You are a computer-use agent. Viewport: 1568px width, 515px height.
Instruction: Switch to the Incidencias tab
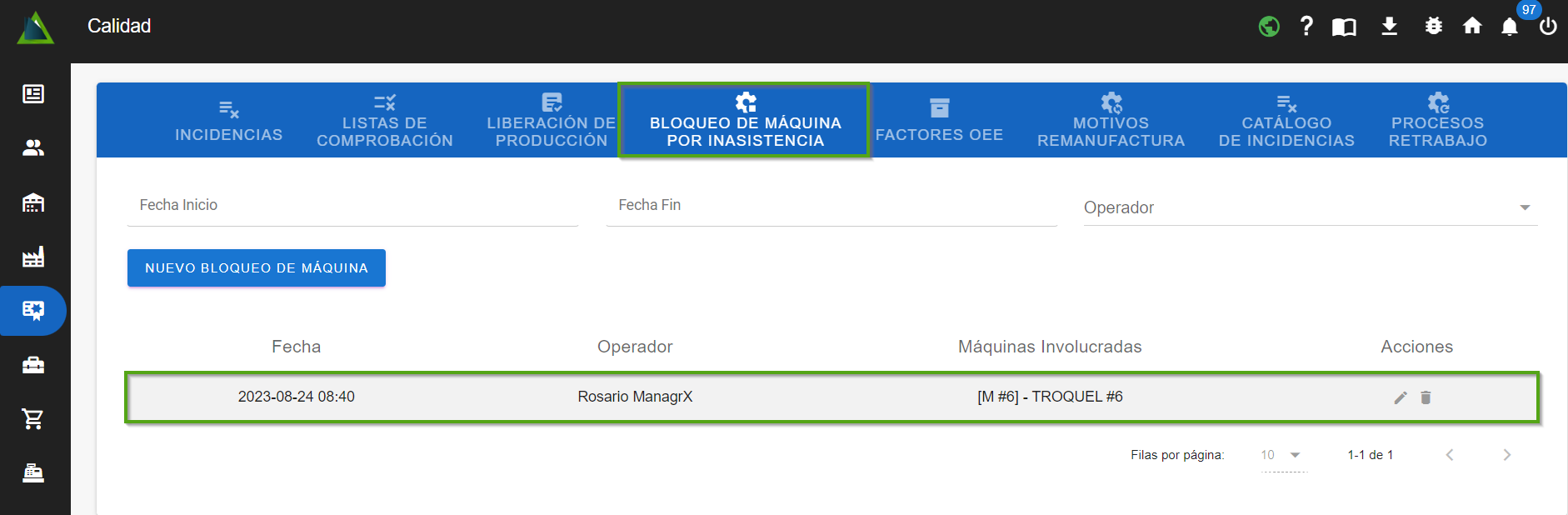click(228, 122)
